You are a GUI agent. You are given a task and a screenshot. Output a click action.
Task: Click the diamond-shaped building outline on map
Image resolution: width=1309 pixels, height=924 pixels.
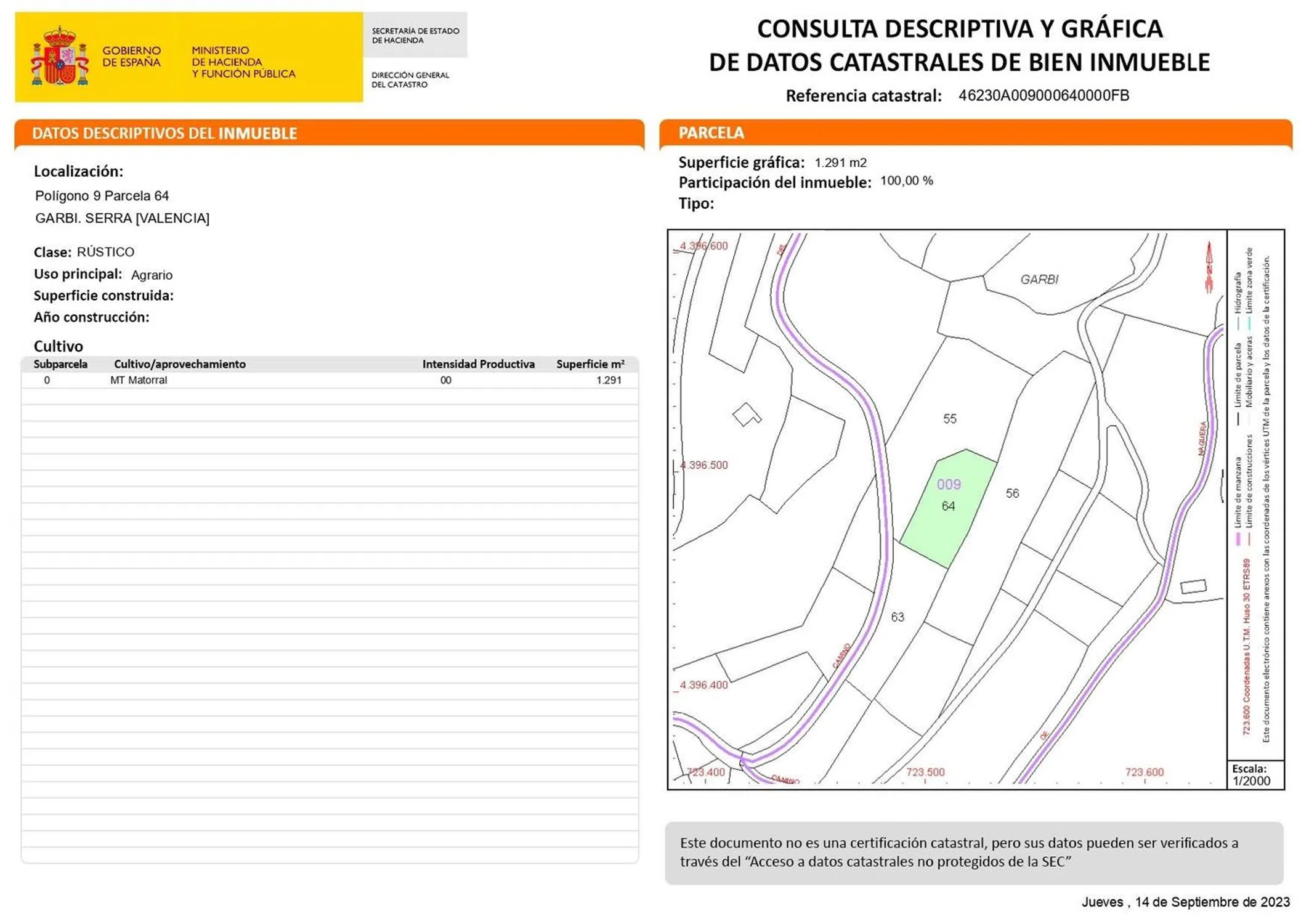746,414
